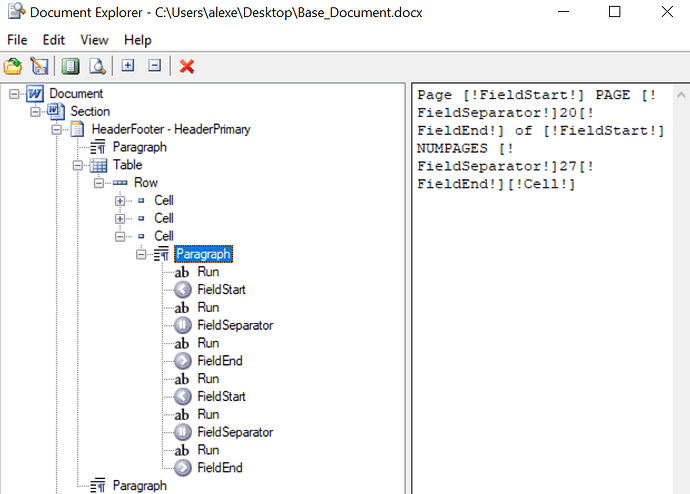The width and height of the screenshot is (690, 494).
Task: Click the green Render document toolbar icon
Action: point(70,66)
